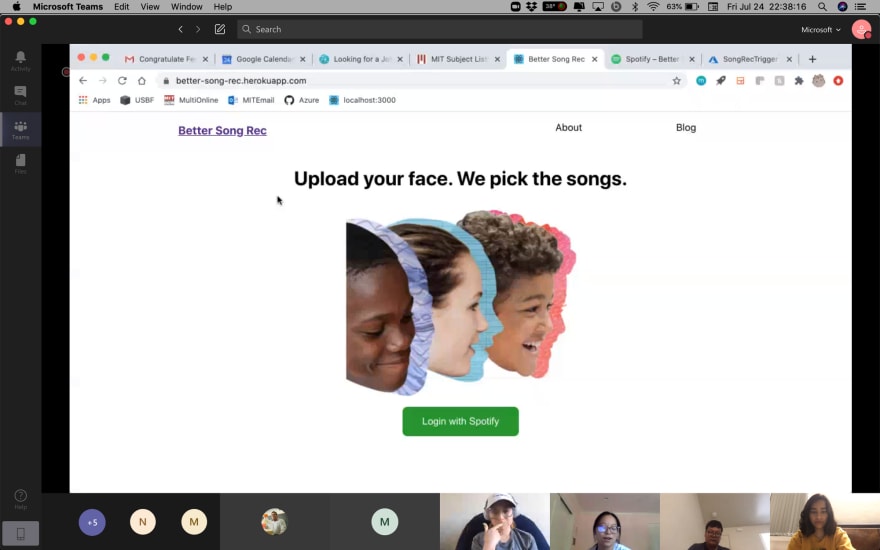
Task: Open the About page link
Action: pos(569,127)
